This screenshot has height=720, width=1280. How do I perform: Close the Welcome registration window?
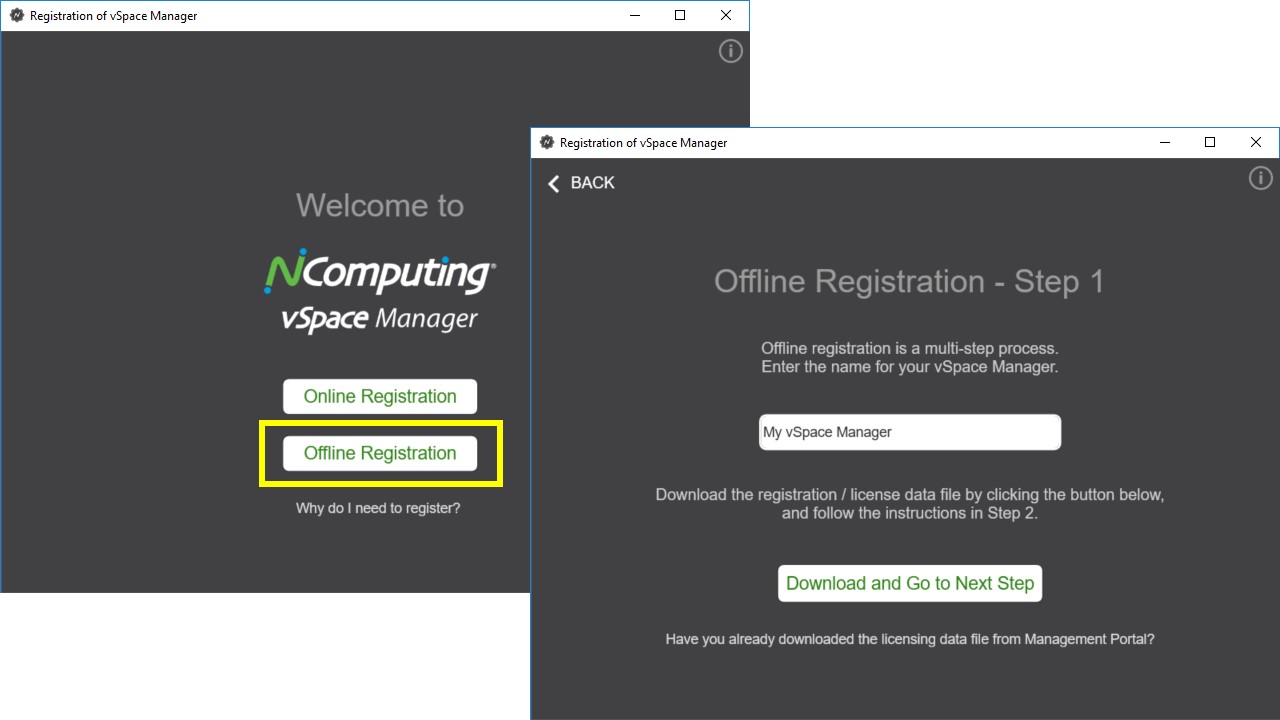click(x=726, y=15)
